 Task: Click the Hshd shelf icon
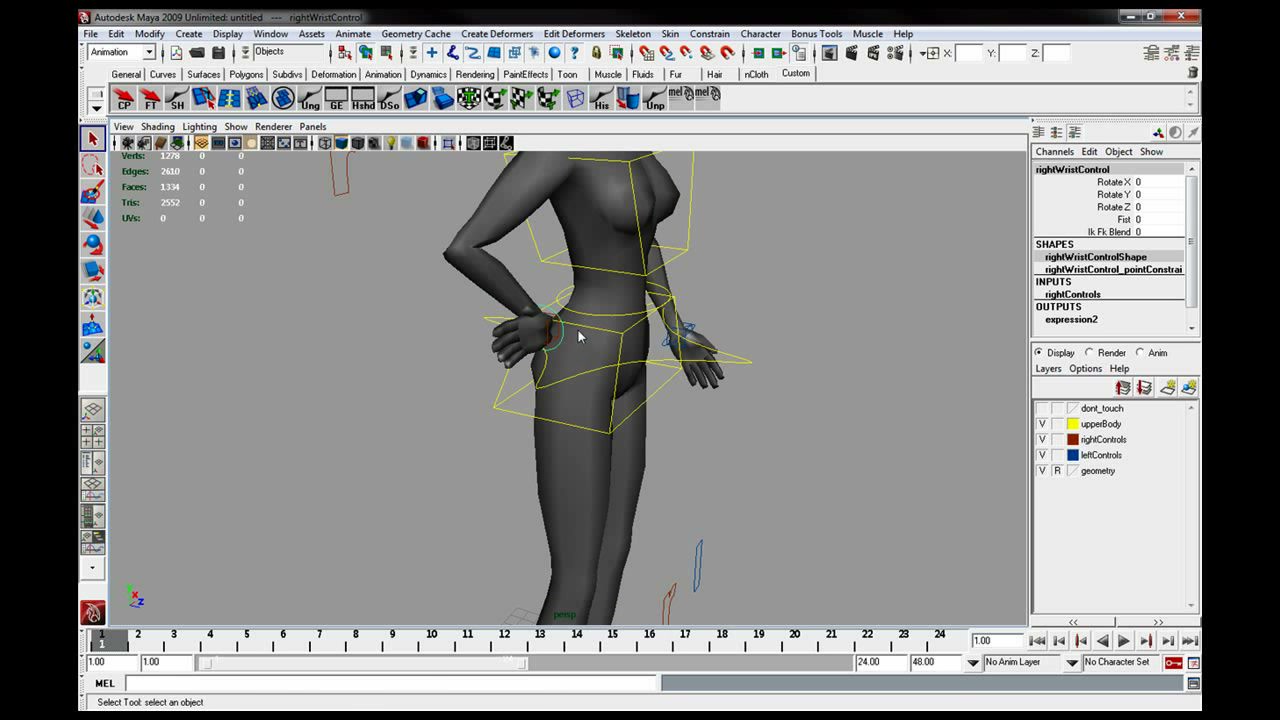click(363, 98)
